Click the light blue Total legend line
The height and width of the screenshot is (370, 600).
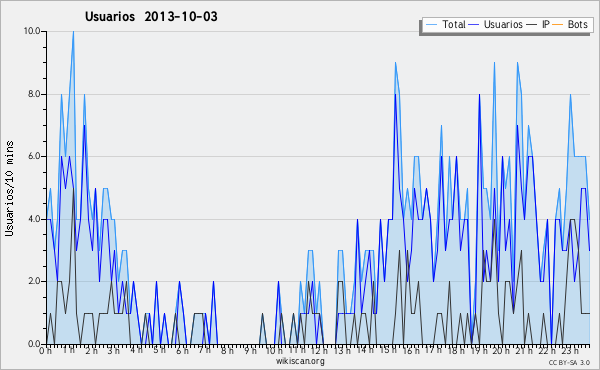click(431, 25)
